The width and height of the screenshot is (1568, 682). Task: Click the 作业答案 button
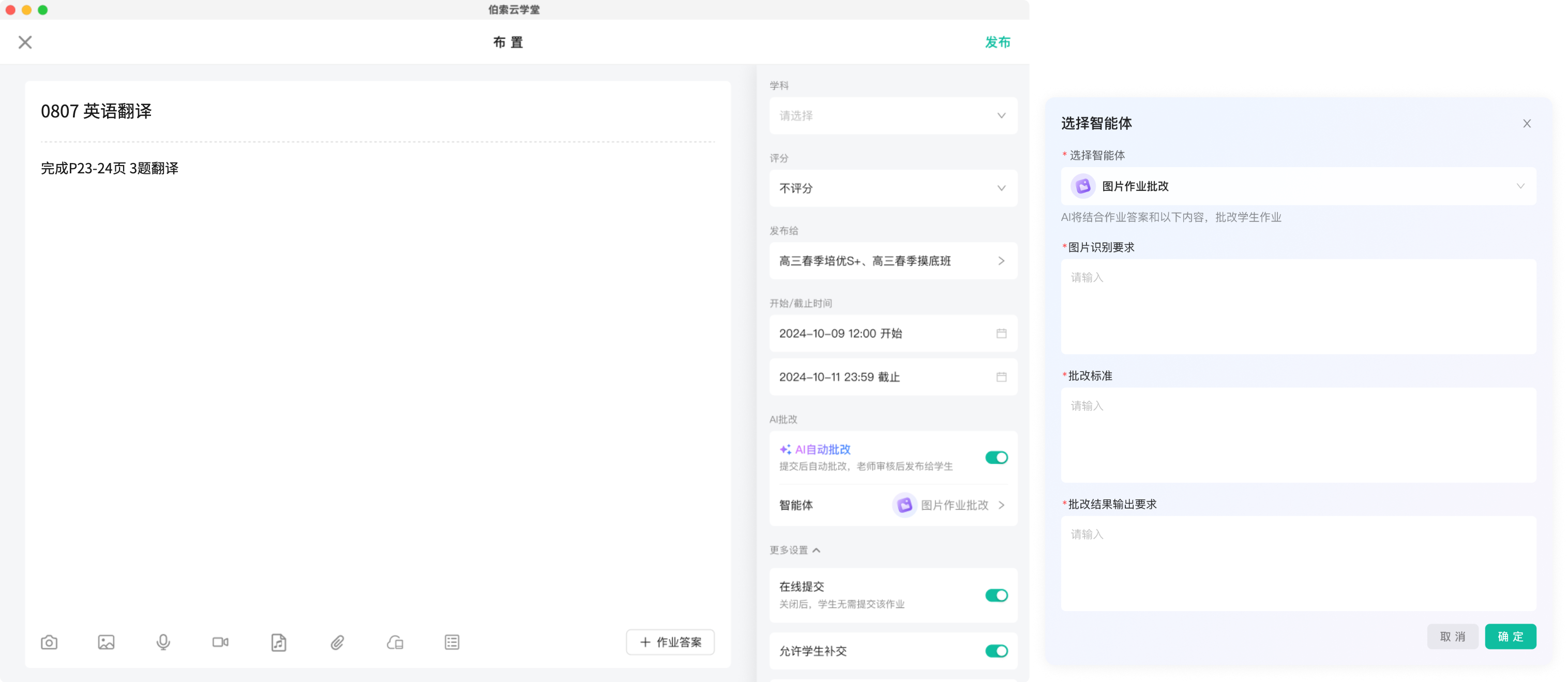[670, 643]
